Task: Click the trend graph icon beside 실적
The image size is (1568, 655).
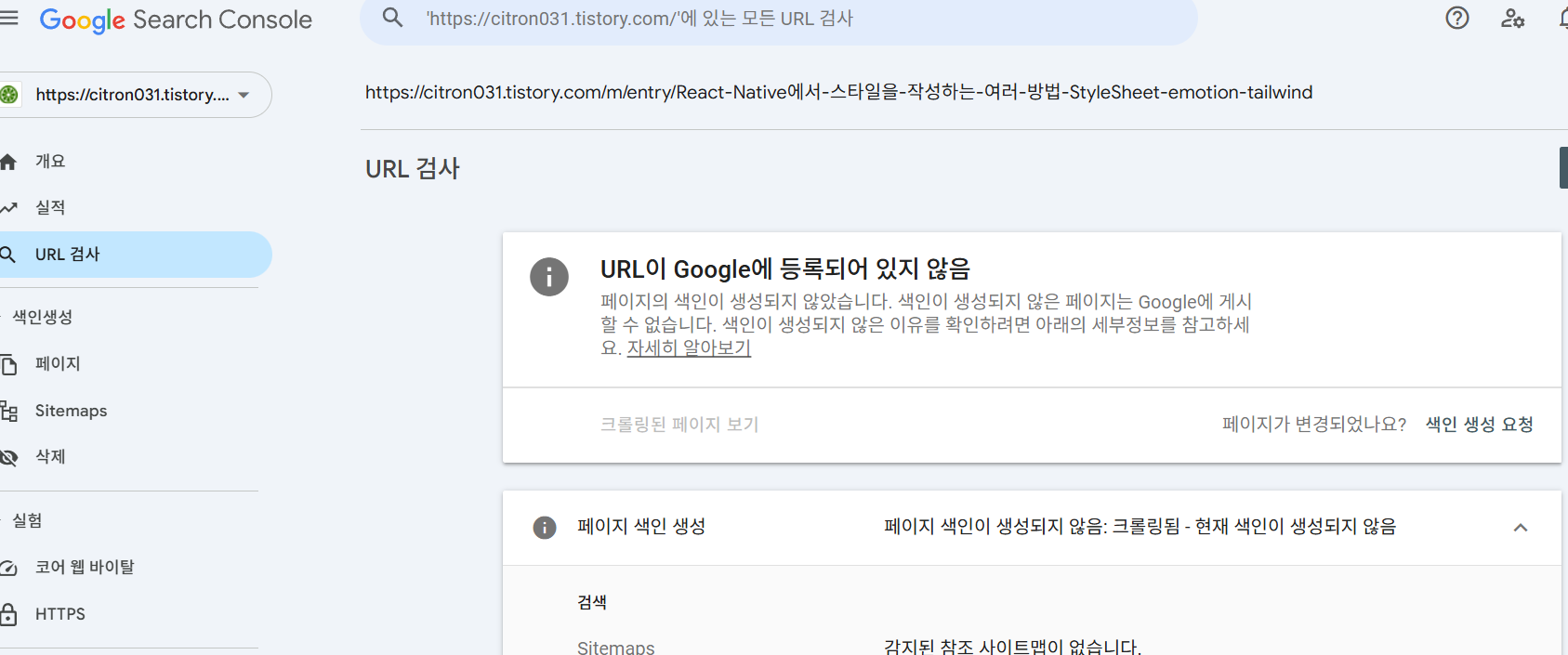Action: [x=8, y=208]
